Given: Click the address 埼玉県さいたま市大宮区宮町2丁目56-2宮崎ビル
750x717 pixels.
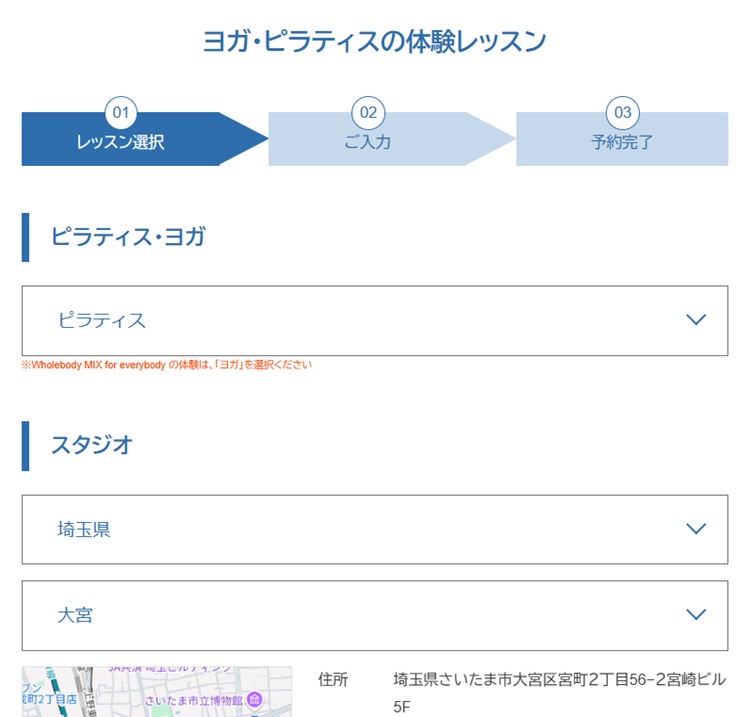Looking at the screenshot, I should pos(560,679).
